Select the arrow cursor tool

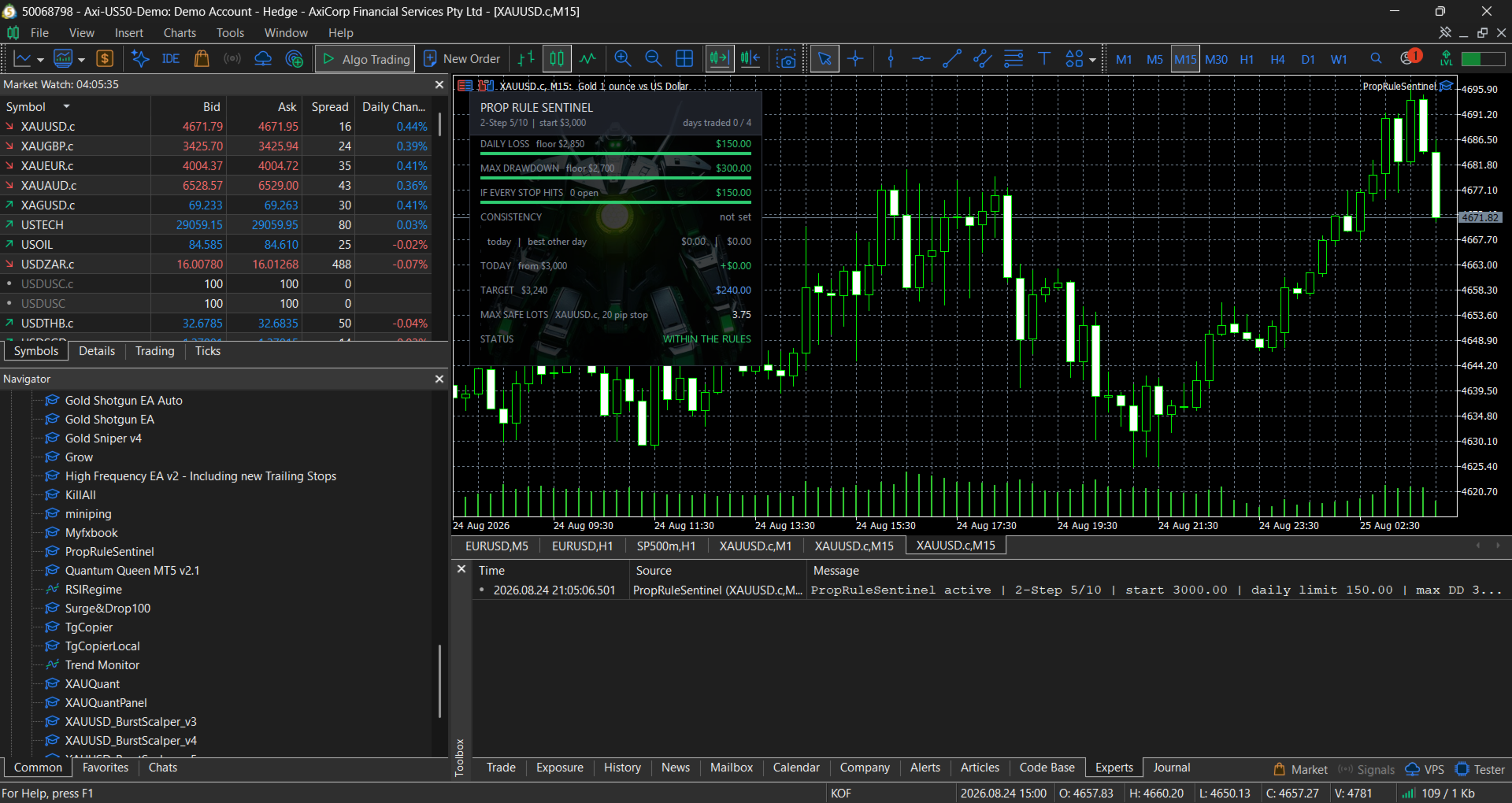pyautogui.click(x=825, y=59)
